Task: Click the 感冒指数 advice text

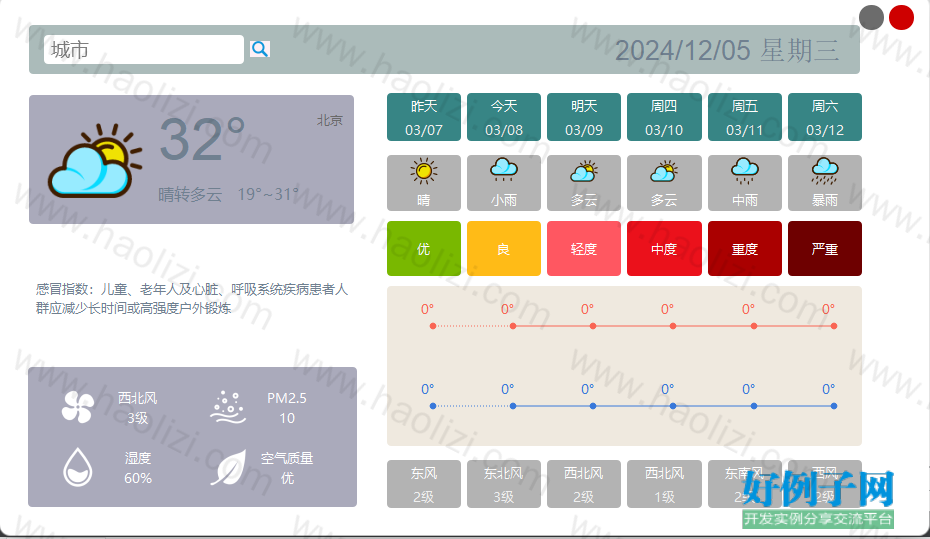Action: (x=192, y=298)
